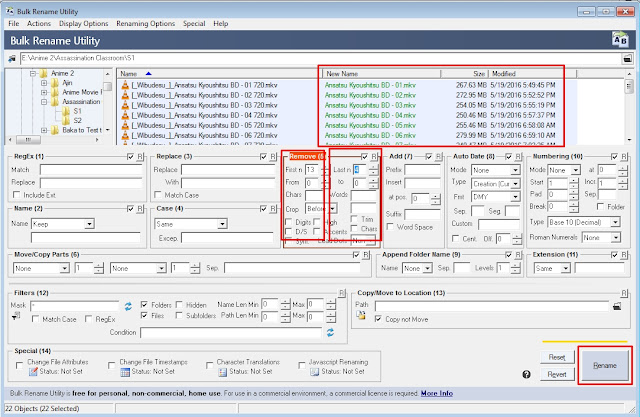Click the browse icon at path field end
The width and height of the screenshot is (640, 417).
(x=627, y=59)
